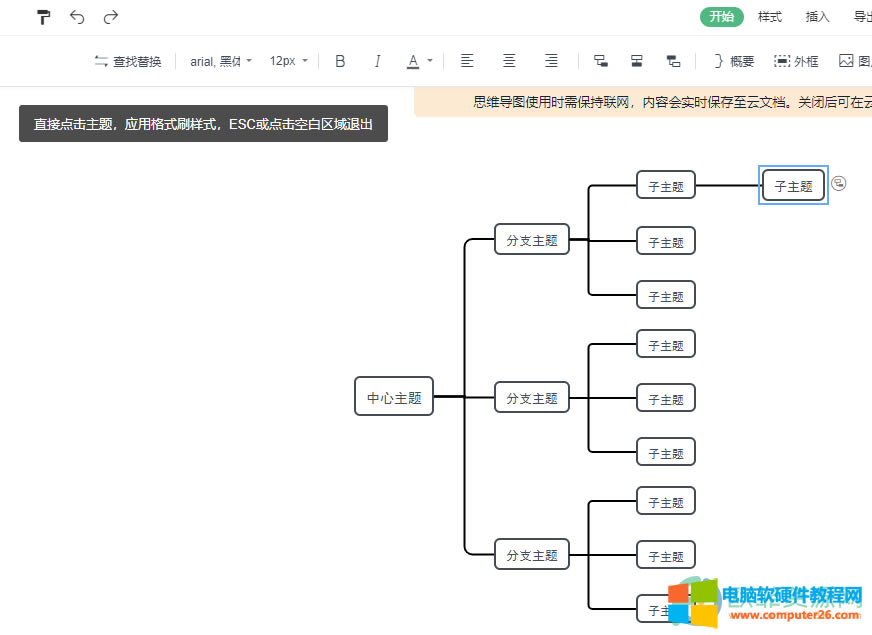Enable center text alignment
872x635 pixels.
tap(509, 61)
